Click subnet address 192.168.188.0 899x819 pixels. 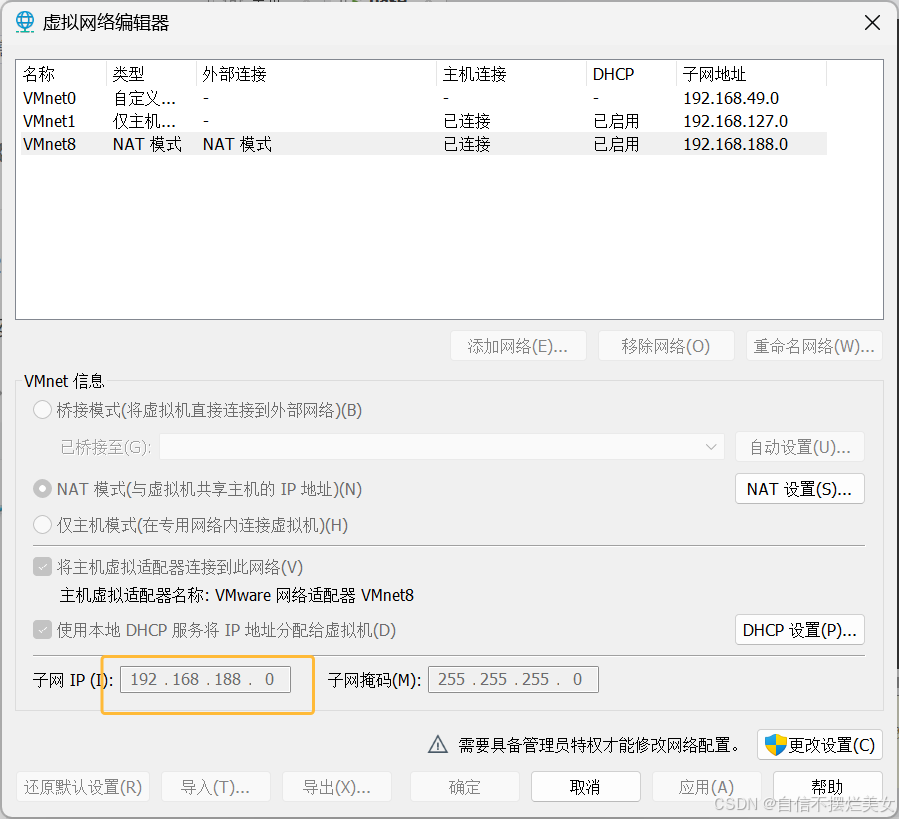pyautogui.click(x=736, y=144)
